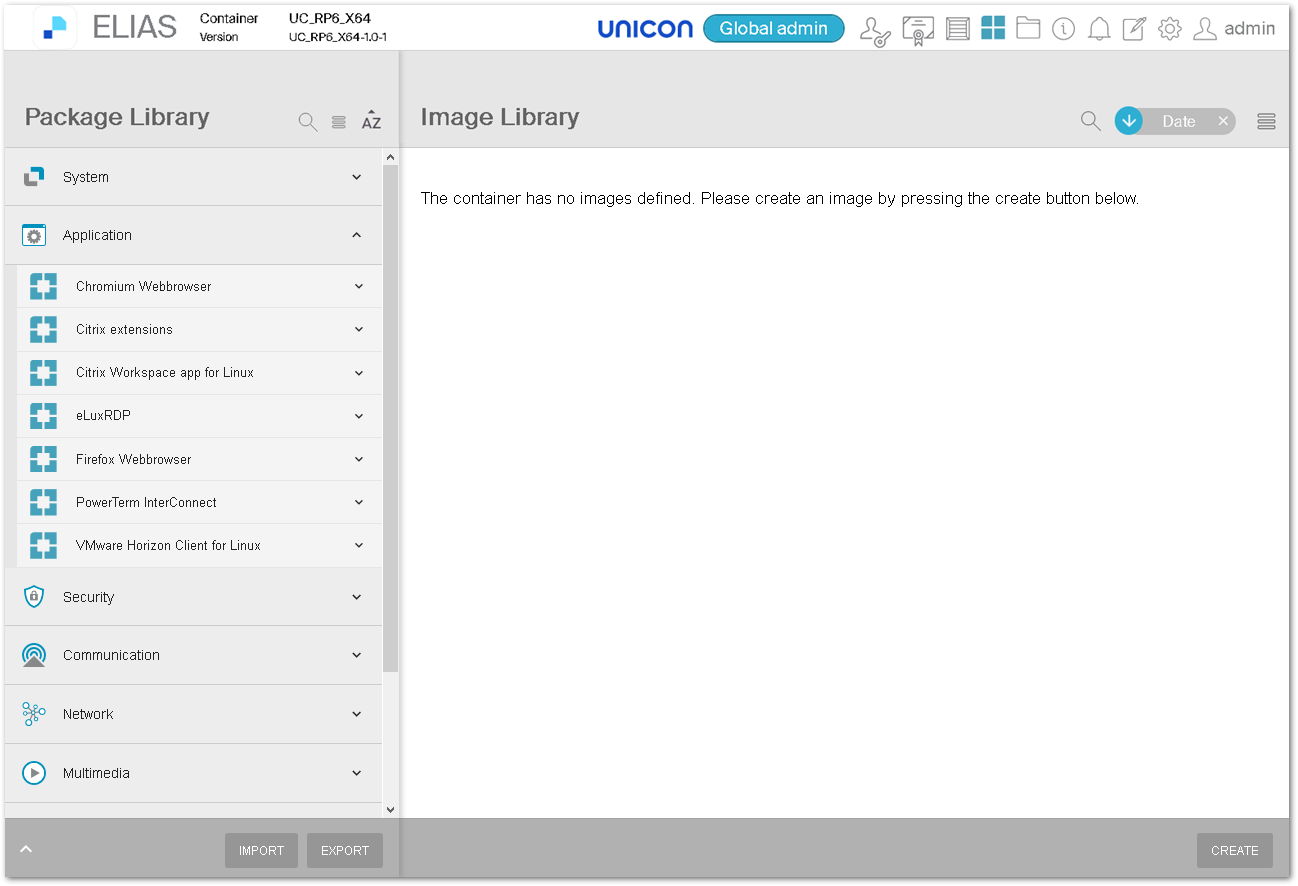Click the CREATE image button
The height and width of the screenshot is (886, 1298).
point(1235,850)
